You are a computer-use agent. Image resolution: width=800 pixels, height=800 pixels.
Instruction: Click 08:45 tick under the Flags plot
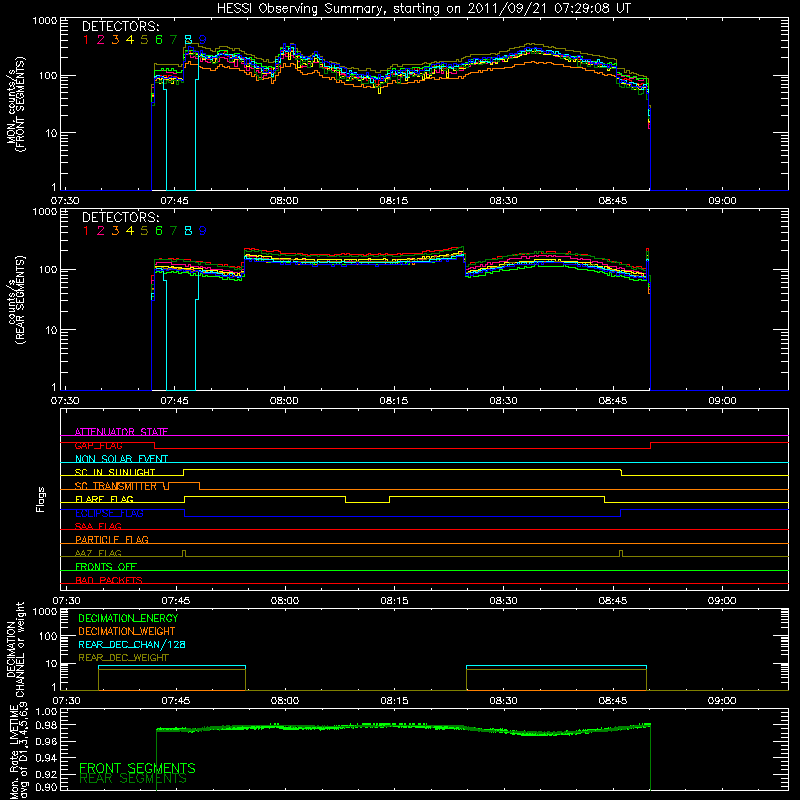[x=613, y=601]
